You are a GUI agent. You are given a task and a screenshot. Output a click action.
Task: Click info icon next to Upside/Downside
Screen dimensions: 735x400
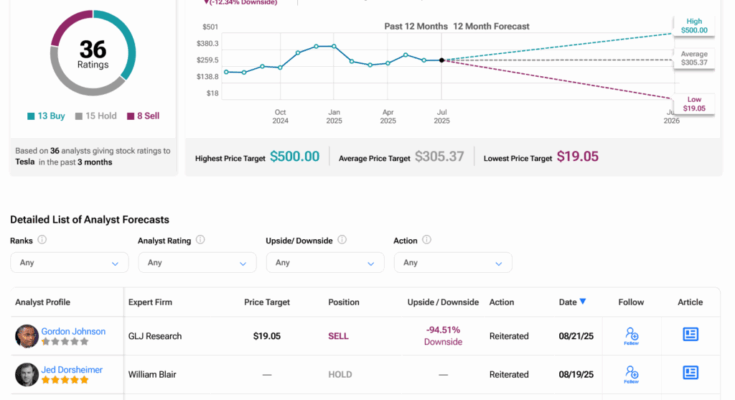click(342, 240)
